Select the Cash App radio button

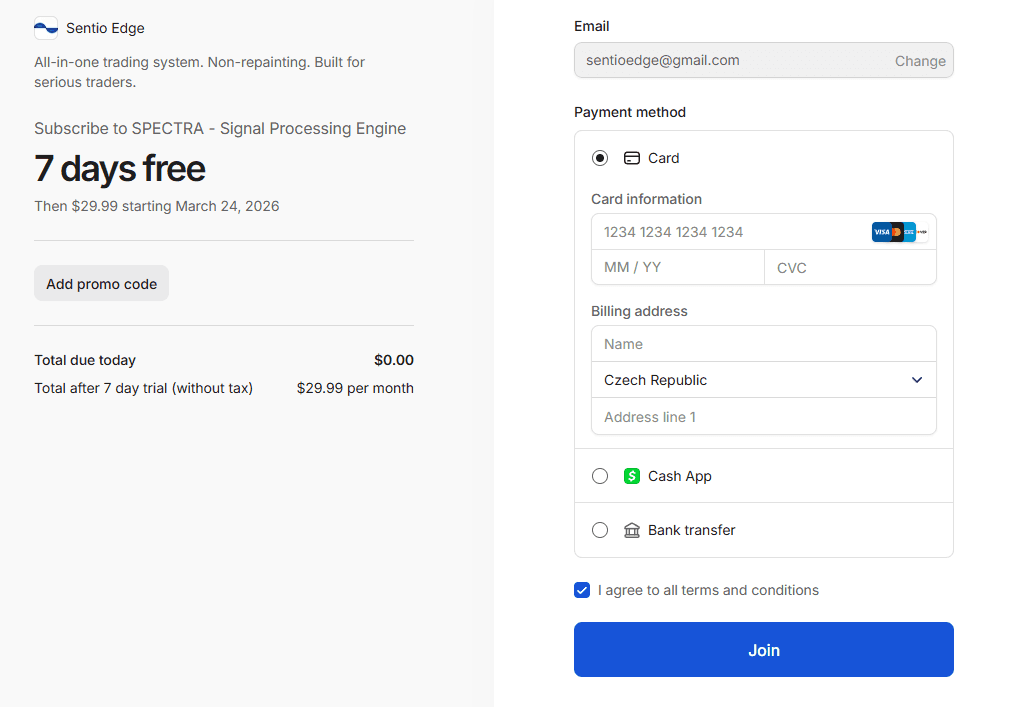click(600, 476)
